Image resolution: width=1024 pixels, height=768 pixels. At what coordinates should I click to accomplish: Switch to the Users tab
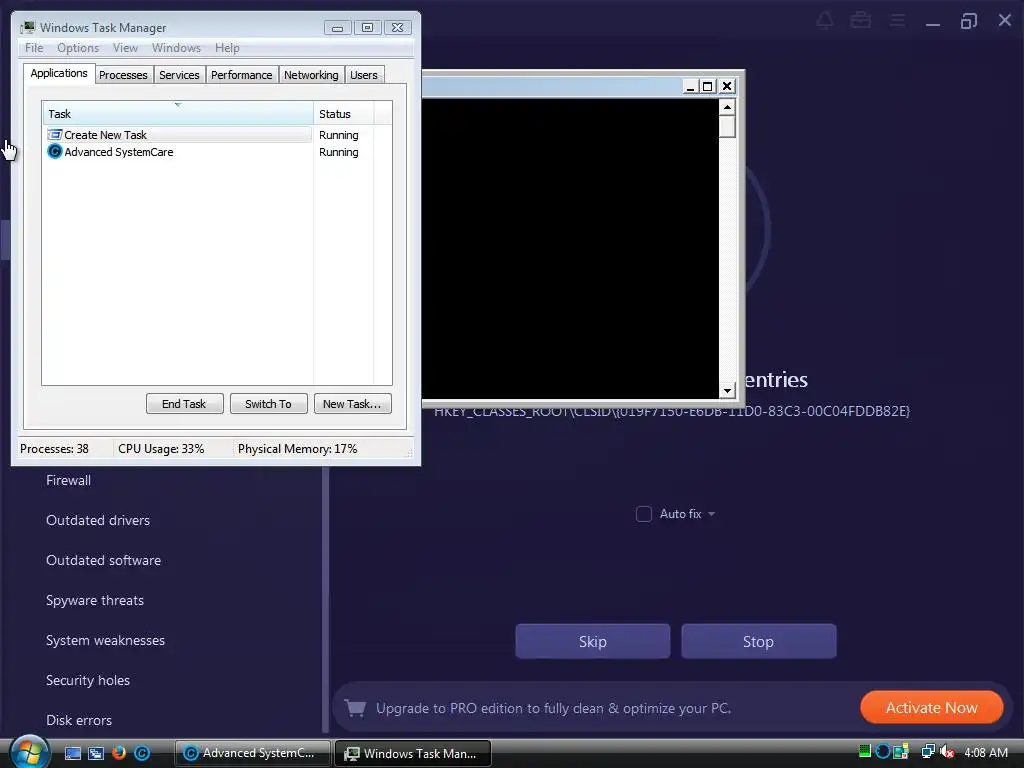click(x=364, y=75)
